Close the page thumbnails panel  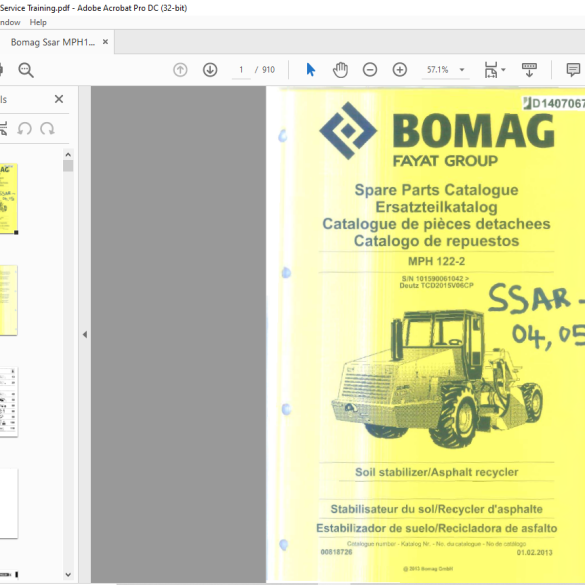[x=59, y=99]
